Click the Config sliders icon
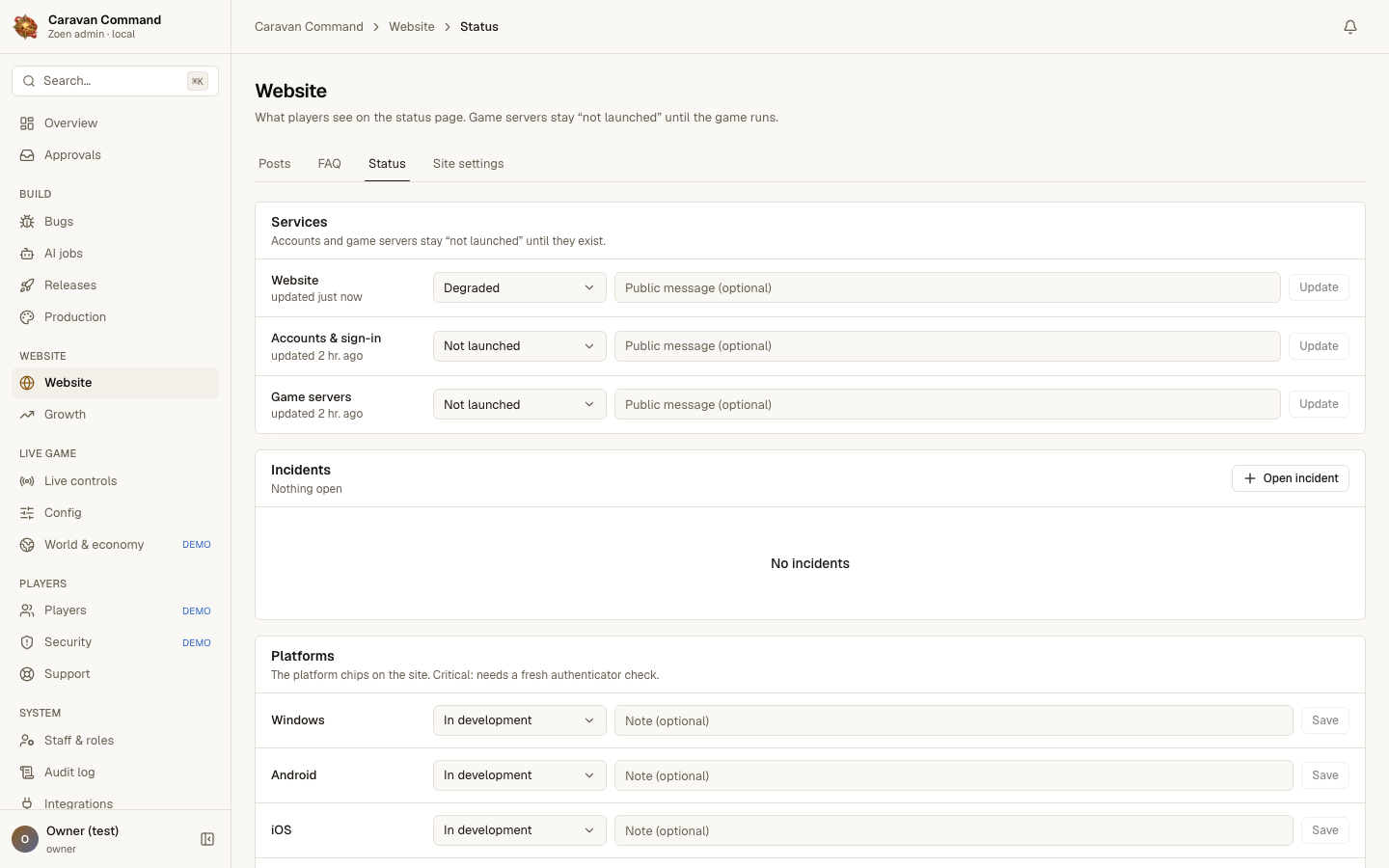Image resolution: width=1389 pixels, height=868 pixels. click(x=27, y=513)
